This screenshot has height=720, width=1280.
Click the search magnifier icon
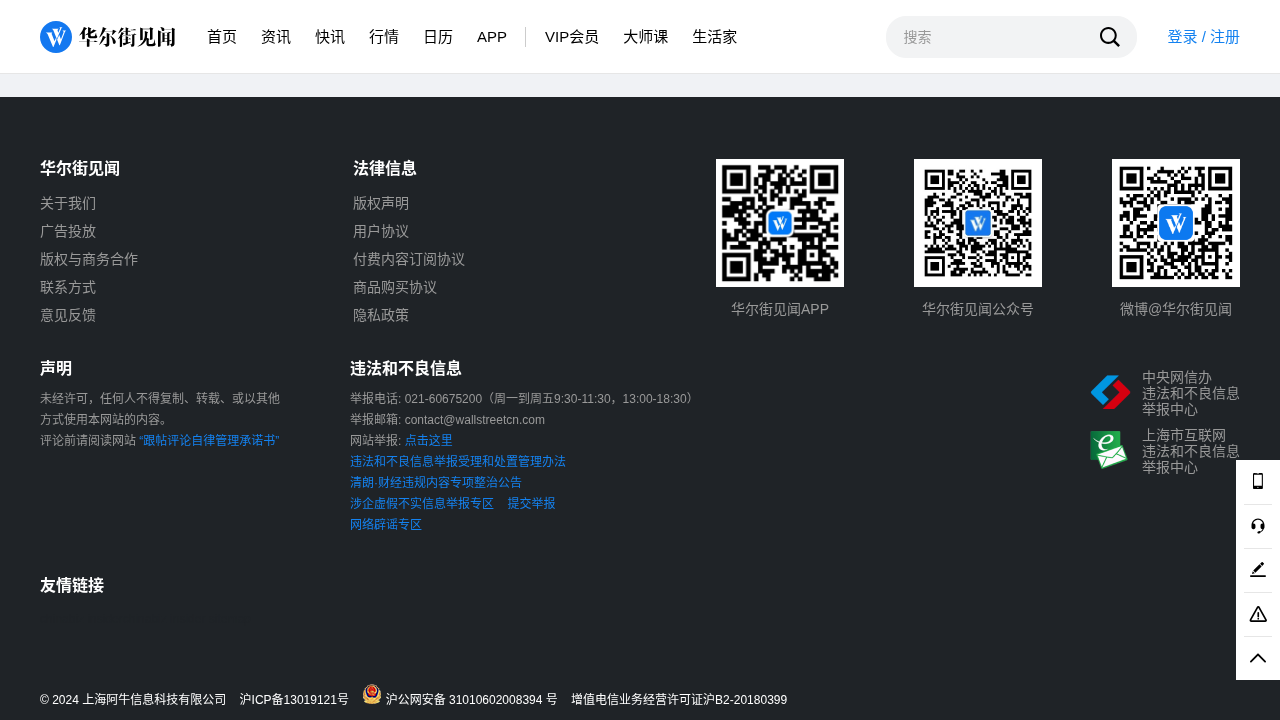[1109, 37]
